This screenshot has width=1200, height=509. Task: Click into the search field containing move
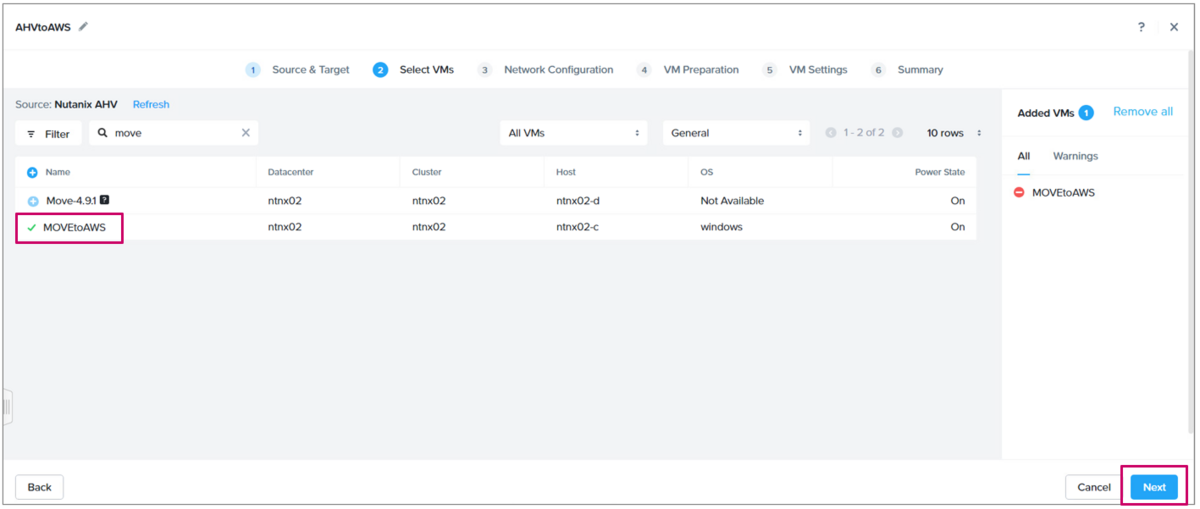coord(174,133)
